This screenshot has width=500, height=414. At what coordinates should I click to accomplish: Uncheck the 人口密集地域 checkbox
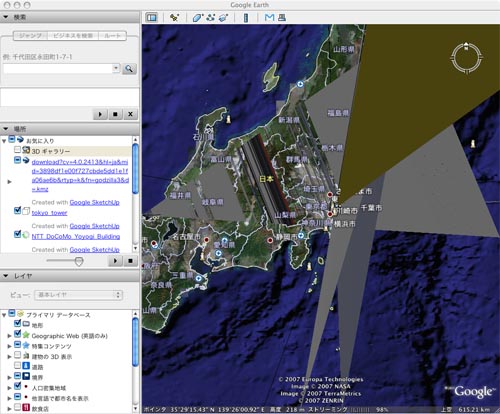18,386
